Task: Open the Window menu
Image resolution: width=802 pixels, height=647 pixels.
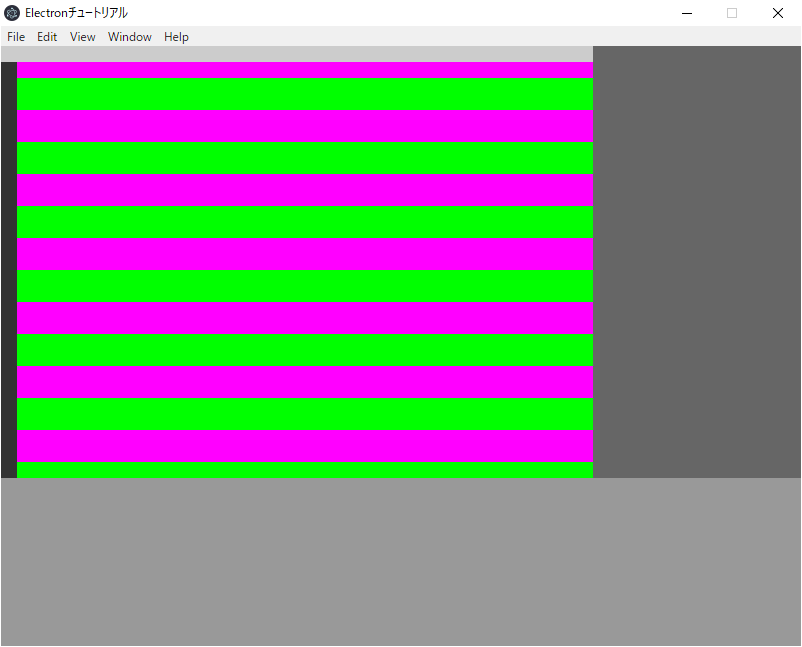Action: [x=129, y=37]
